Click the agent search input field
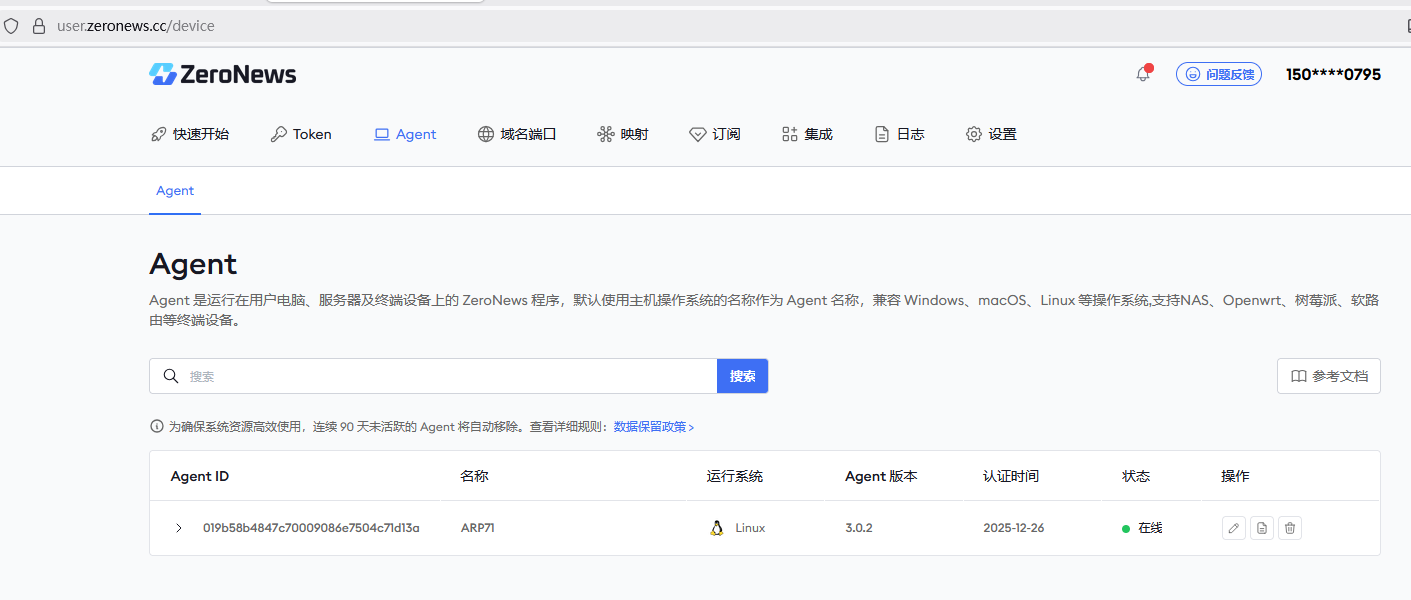The width and height of the screenshot is (1411, 600). coord(448,376)
